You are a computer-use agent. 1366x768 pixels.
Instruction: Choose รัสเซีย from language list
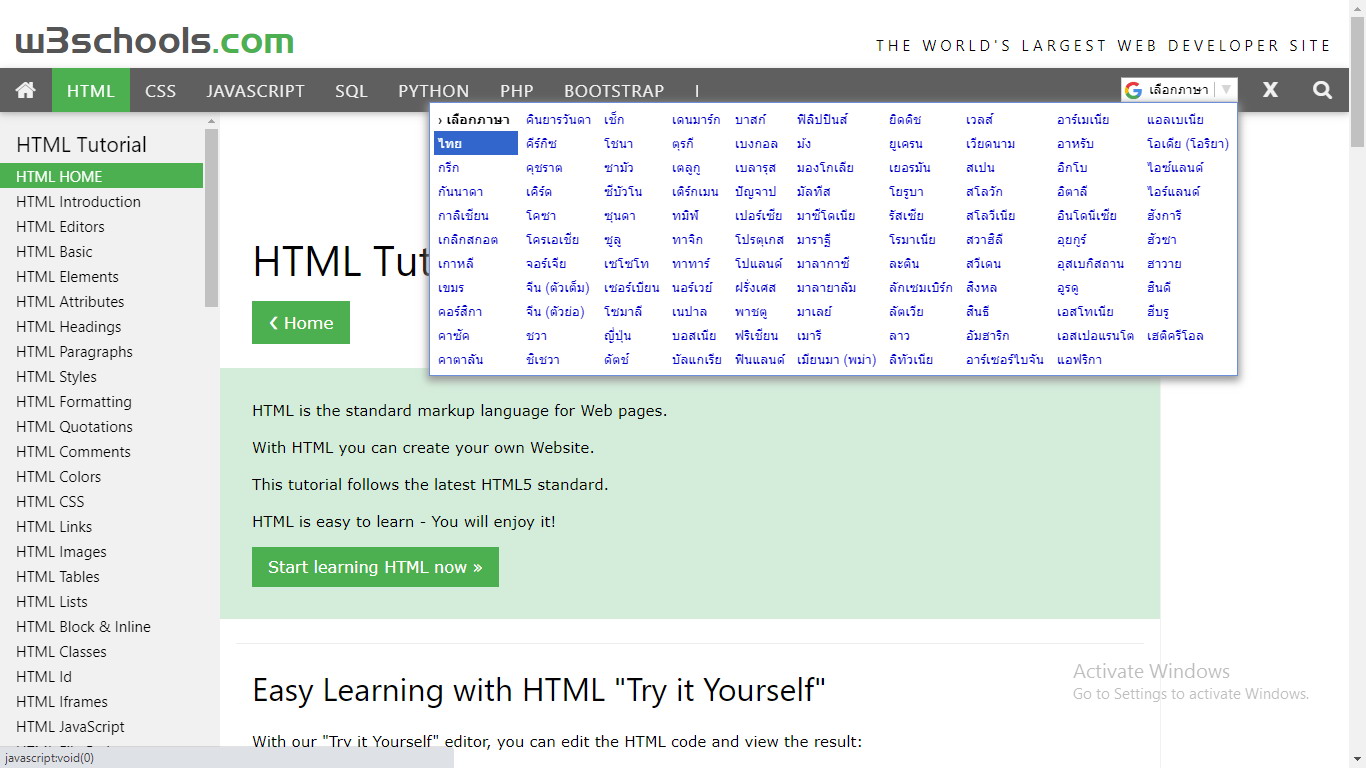pyautogui.click(x=906, y=215)
